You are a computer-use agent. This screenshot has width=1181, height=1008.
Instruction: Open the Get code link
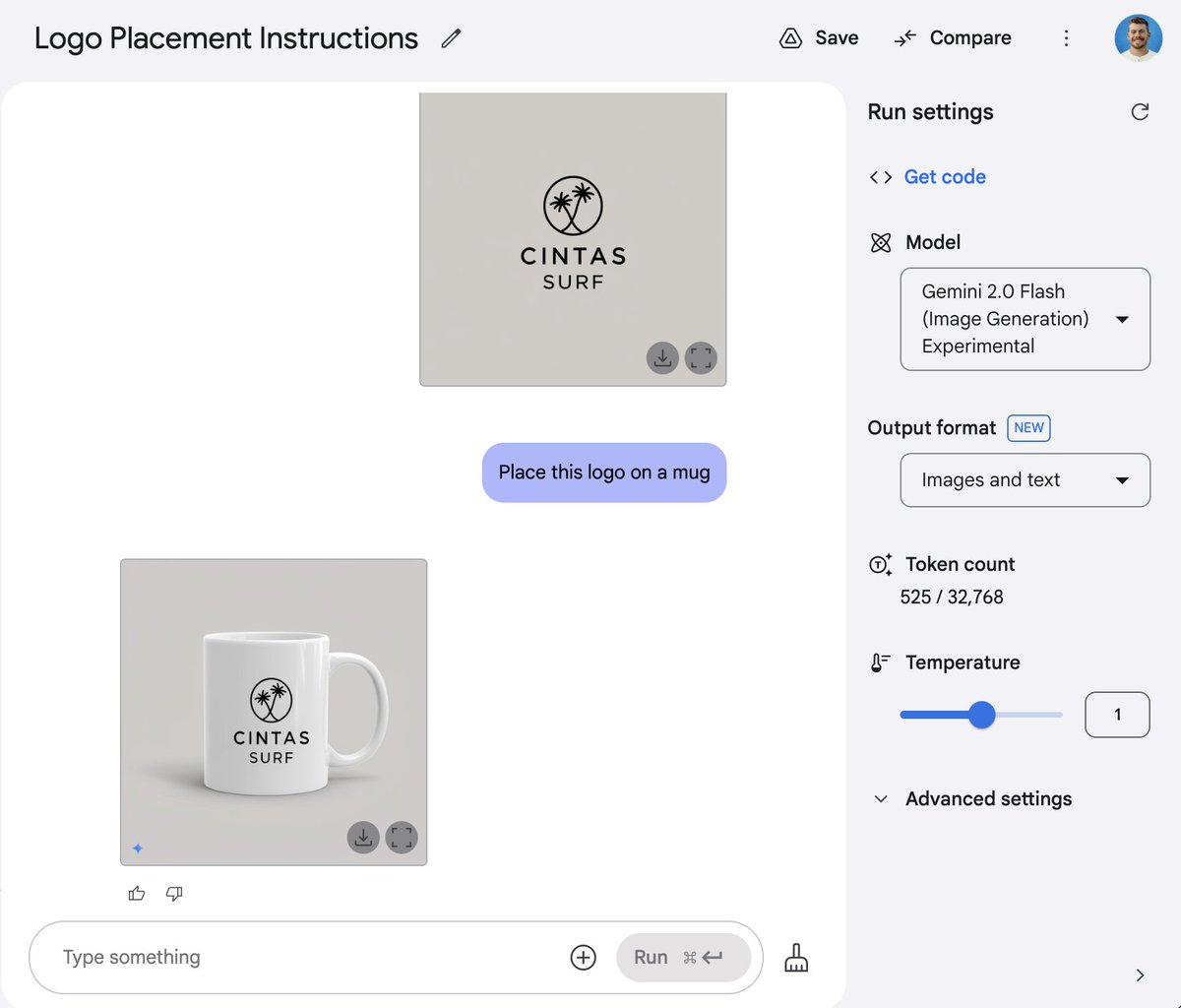pos(945,177)
